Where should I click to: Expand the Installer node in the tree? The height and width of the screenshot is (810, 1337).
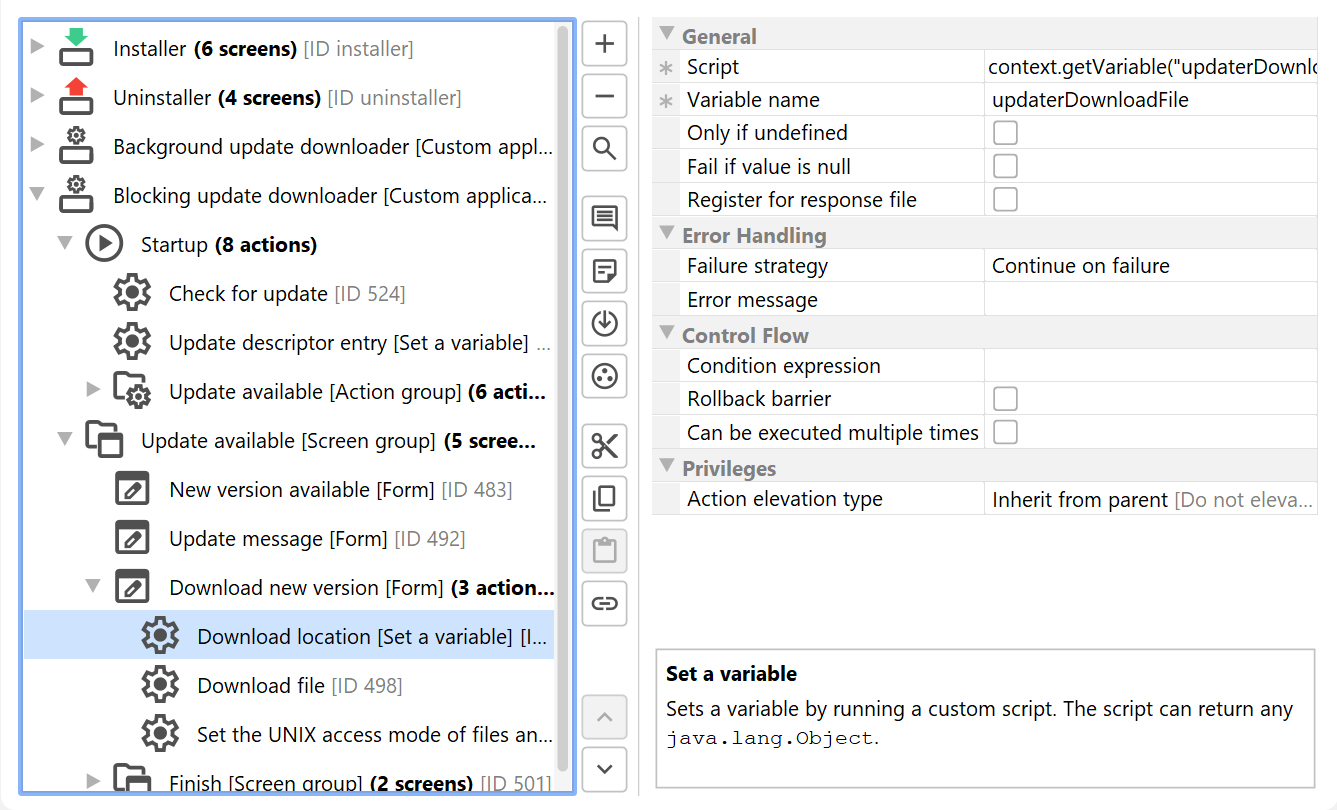pyautogui.click(x=37, y=47)
